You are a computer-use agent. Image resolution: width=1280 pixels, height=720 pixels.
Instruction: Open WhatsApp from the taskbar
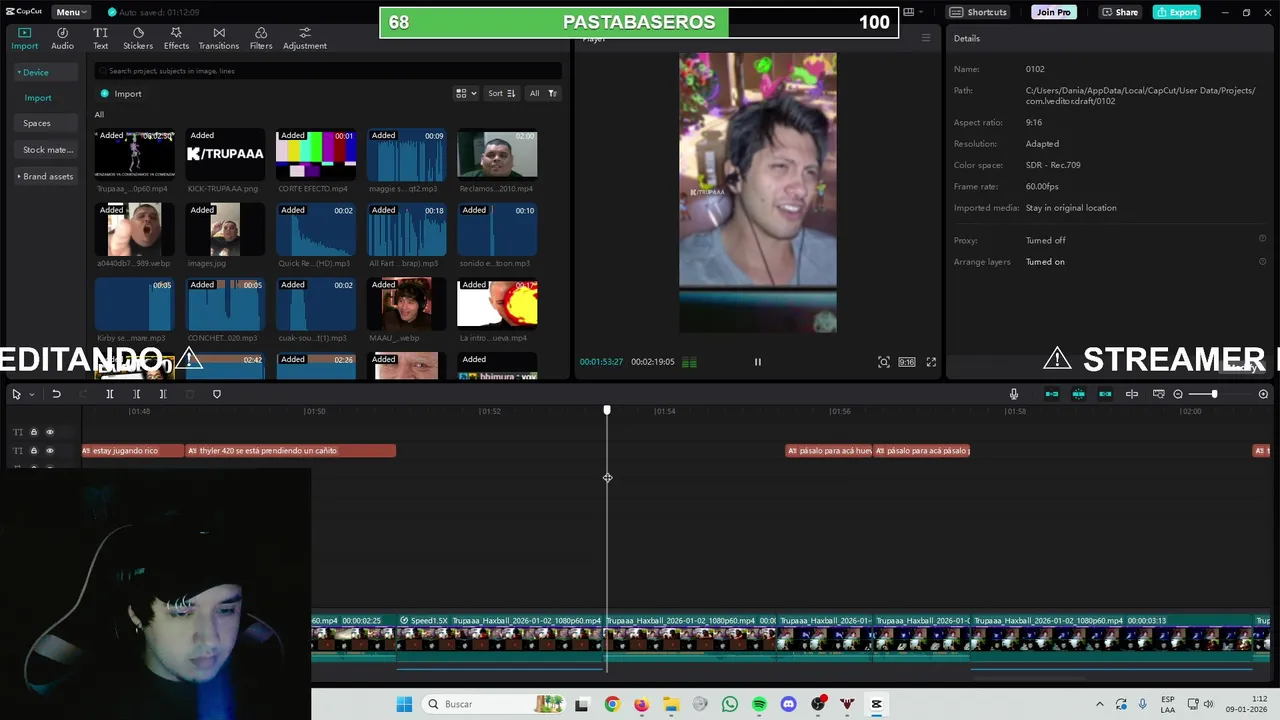tap(730, 704)
